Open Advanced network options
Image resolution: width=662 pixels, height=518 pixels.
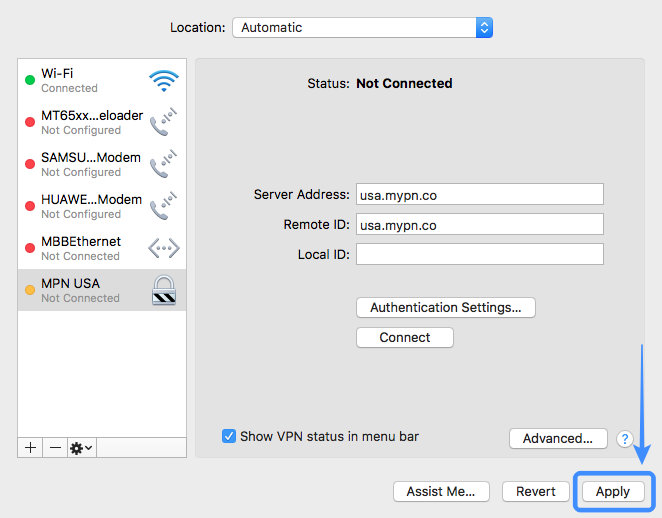[558, 438]
